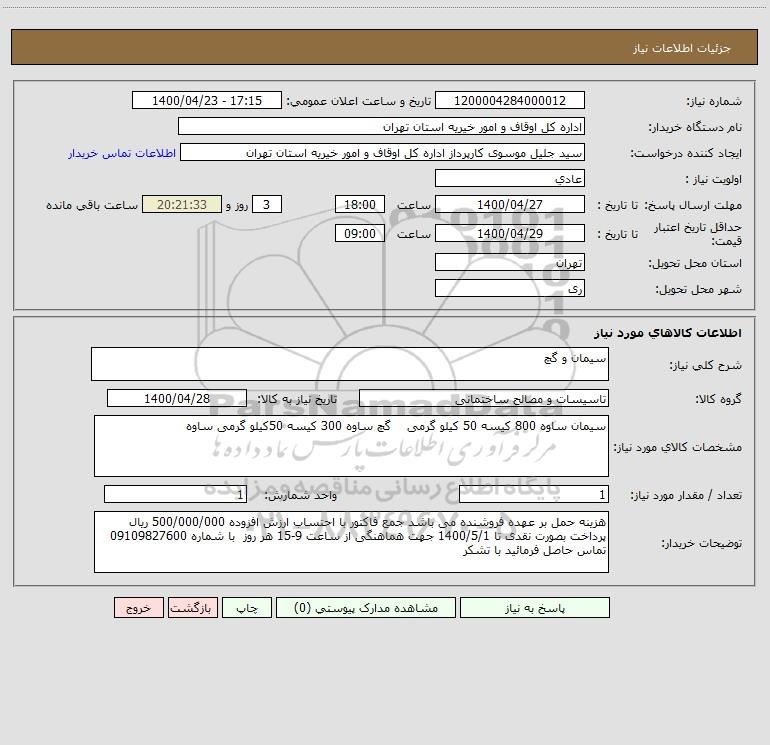
Task: Click تاریخ نیاز به کالا label
Action: (x=297, y=399)
